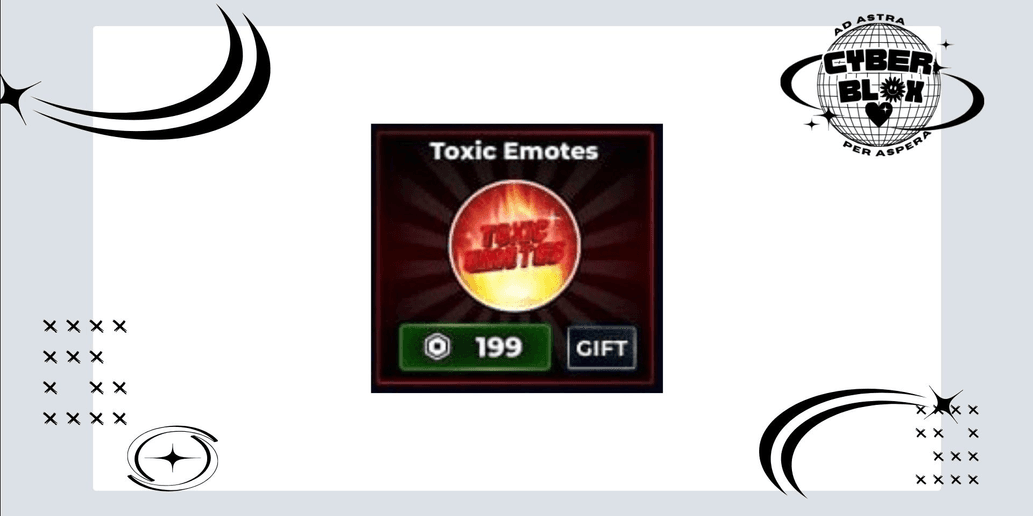This screenshot has width=1033, height=516.
Task: Click the tiny sparkle above the globe's right side
Action: (946, 45)
